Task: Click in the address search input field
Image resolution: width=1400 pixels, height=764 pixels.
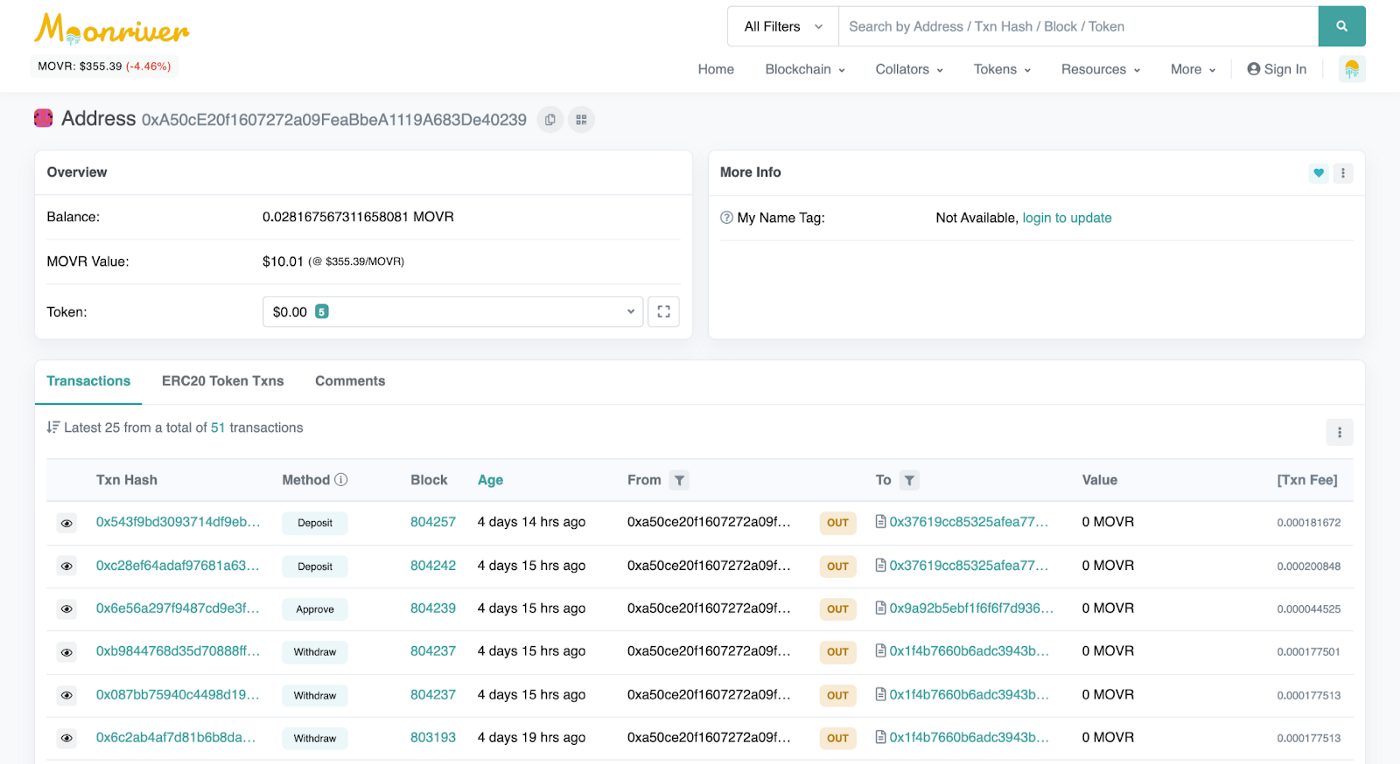Action: point(1078,27)
